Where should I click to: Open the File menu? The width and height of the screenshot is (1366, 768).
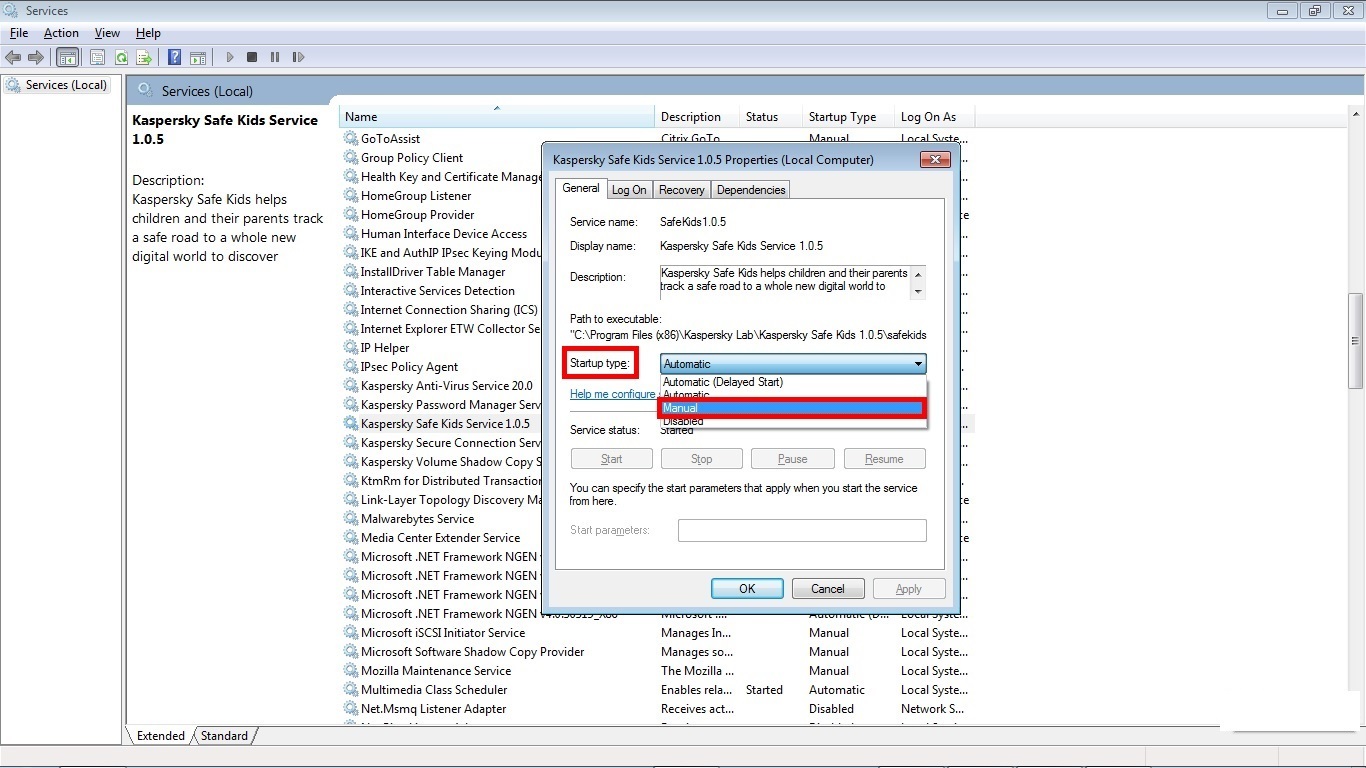(x=18, y=33)
